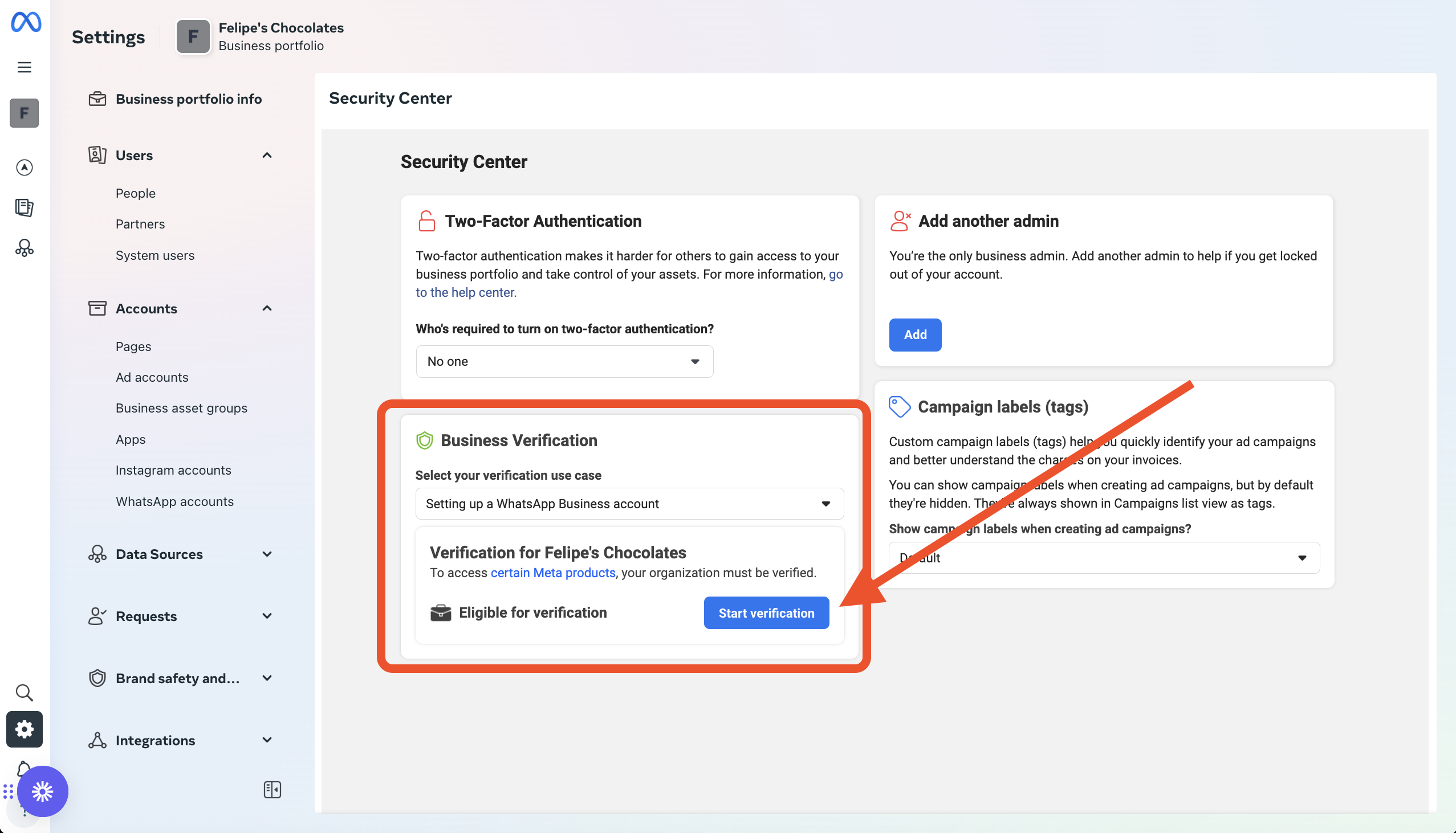
Task: Open WhatsApp accounts
Action: [174, 502]
